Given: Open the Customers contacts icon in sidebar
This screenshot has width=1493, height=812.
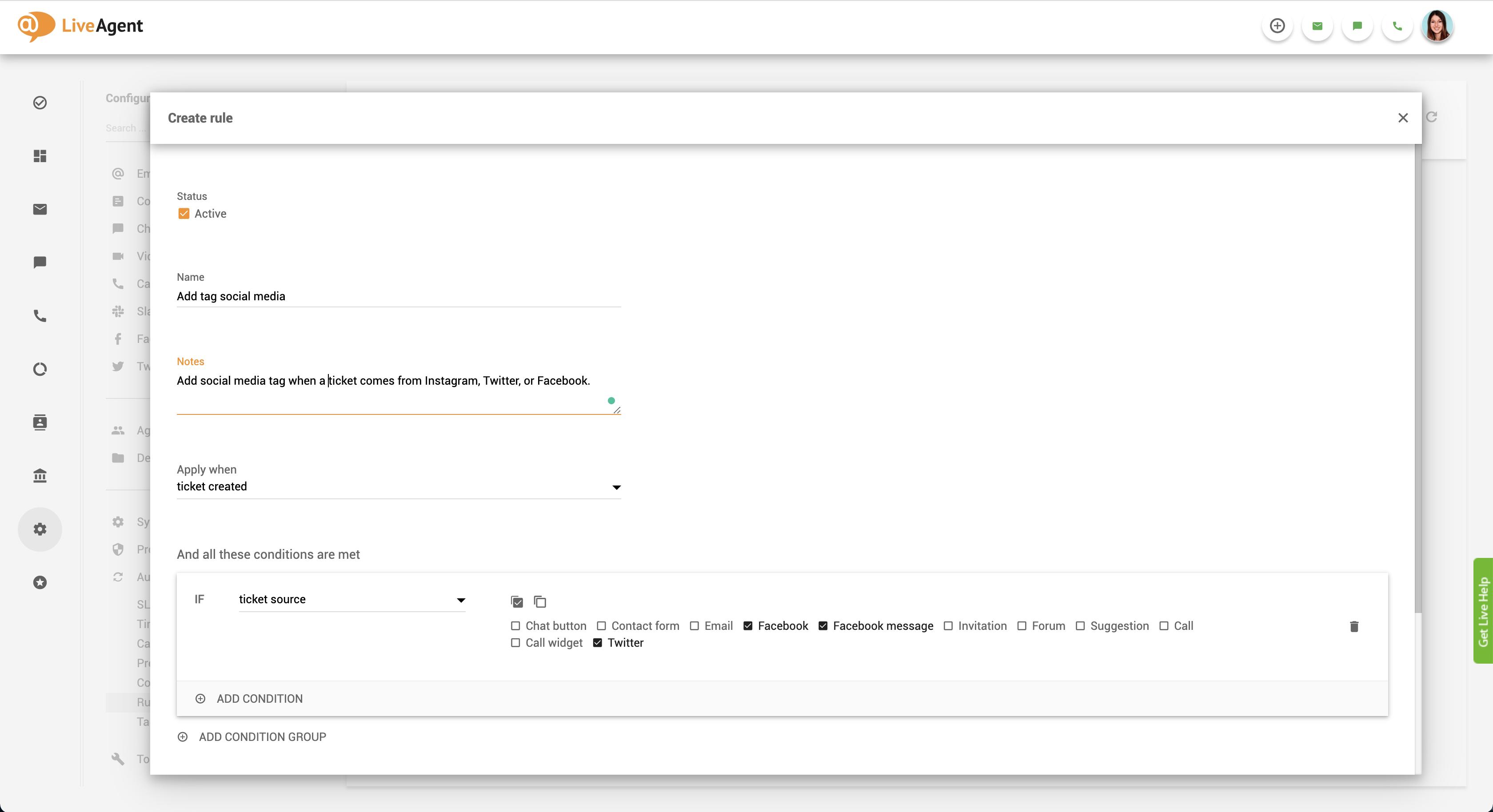Looking at the screenshot, I should (40, 422).
